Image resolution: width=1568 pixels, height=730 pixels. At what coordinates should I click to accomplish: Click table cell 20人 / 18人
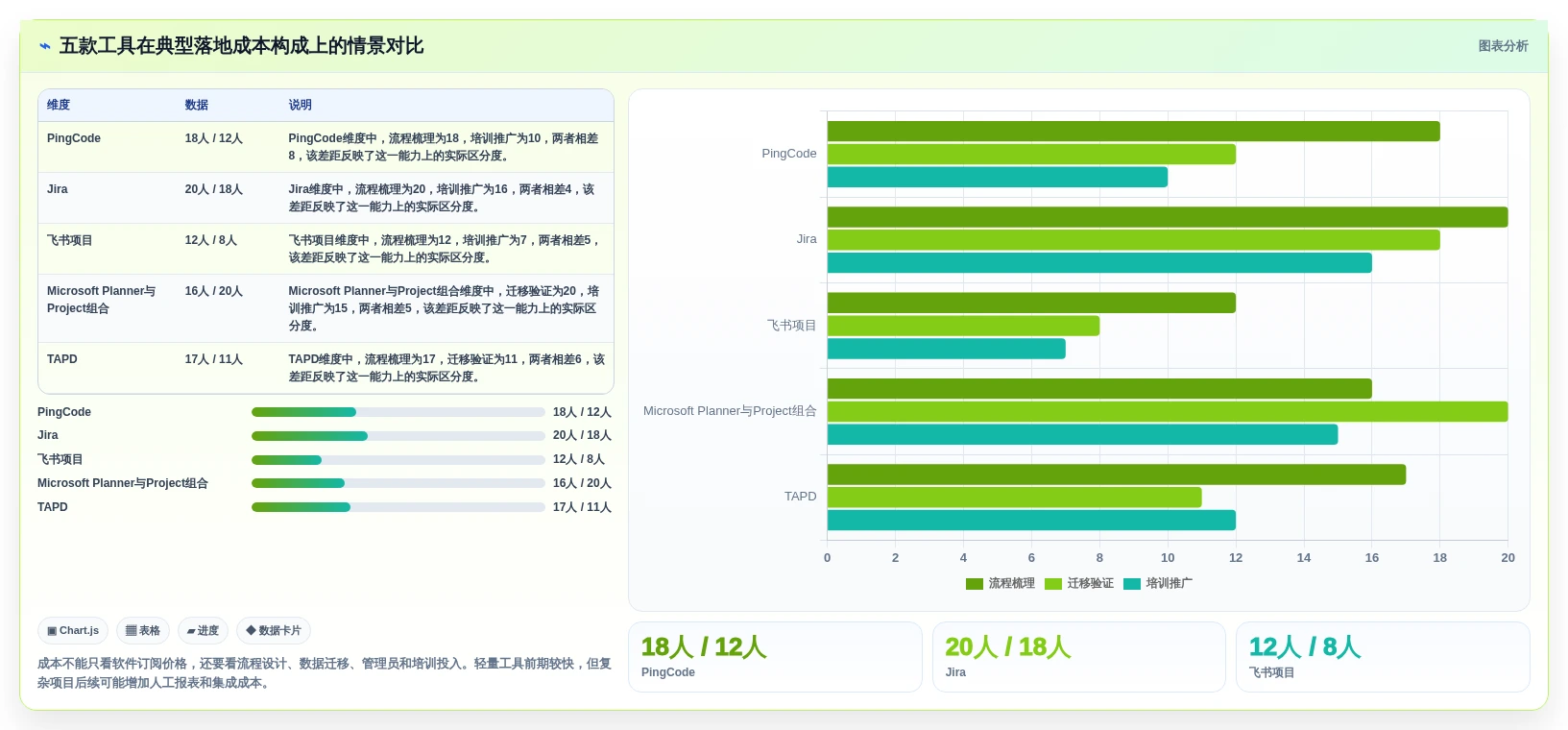[x=213, y=189]
